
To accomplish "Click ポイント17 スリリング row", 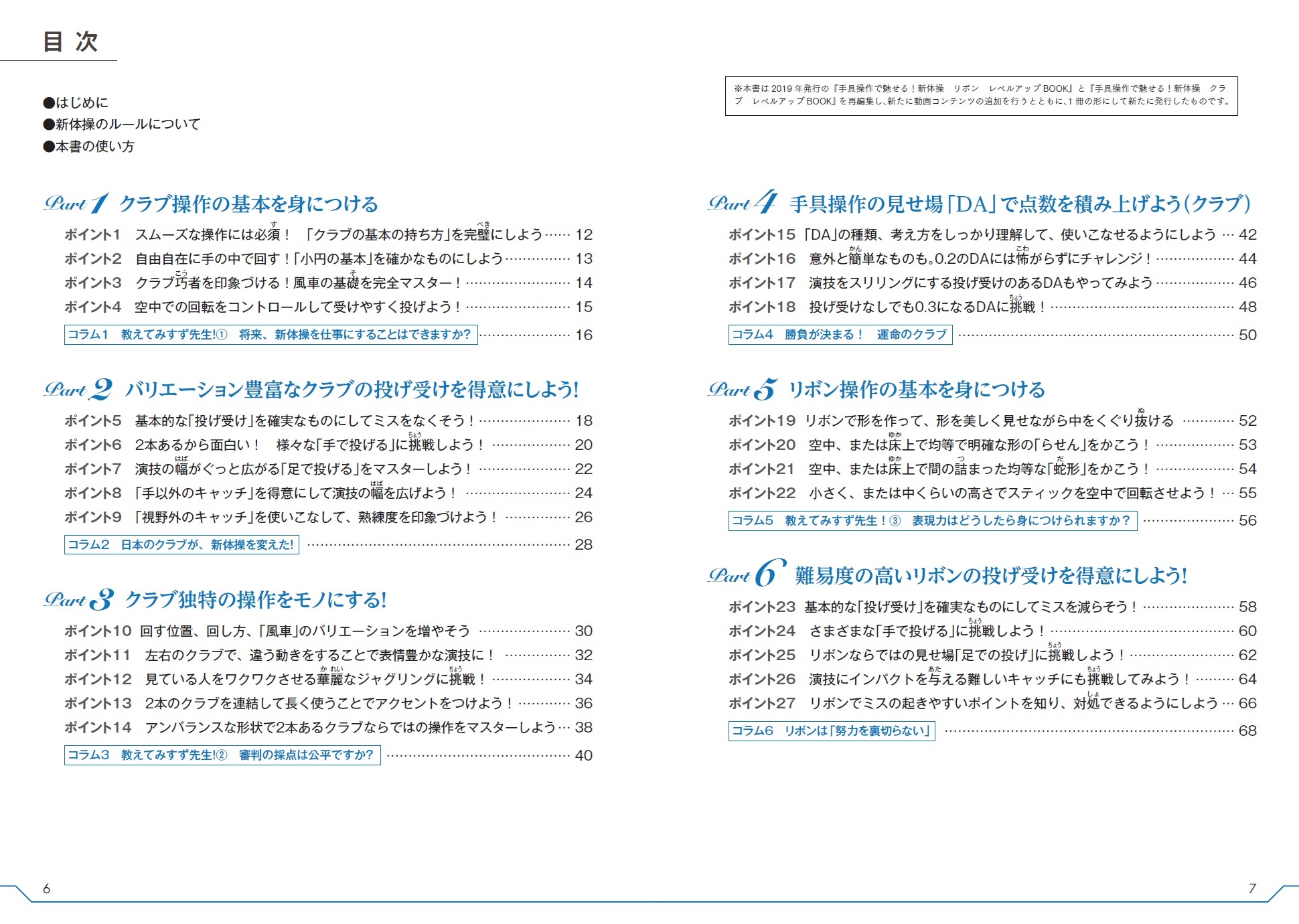I will pyautogui.click(x=992, y=283).
